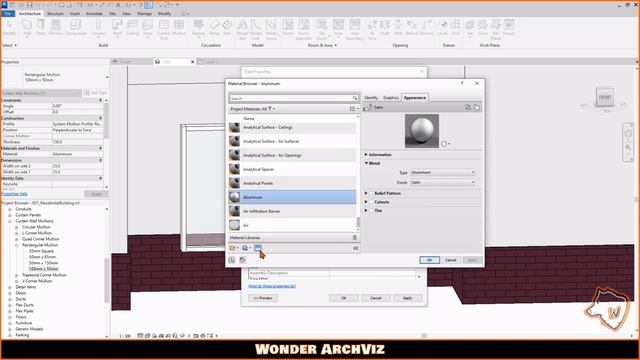Viewport: 640px width, 360px height.
Task: Select the Ramp tool in Circulation panel
Action: point(214,28)
